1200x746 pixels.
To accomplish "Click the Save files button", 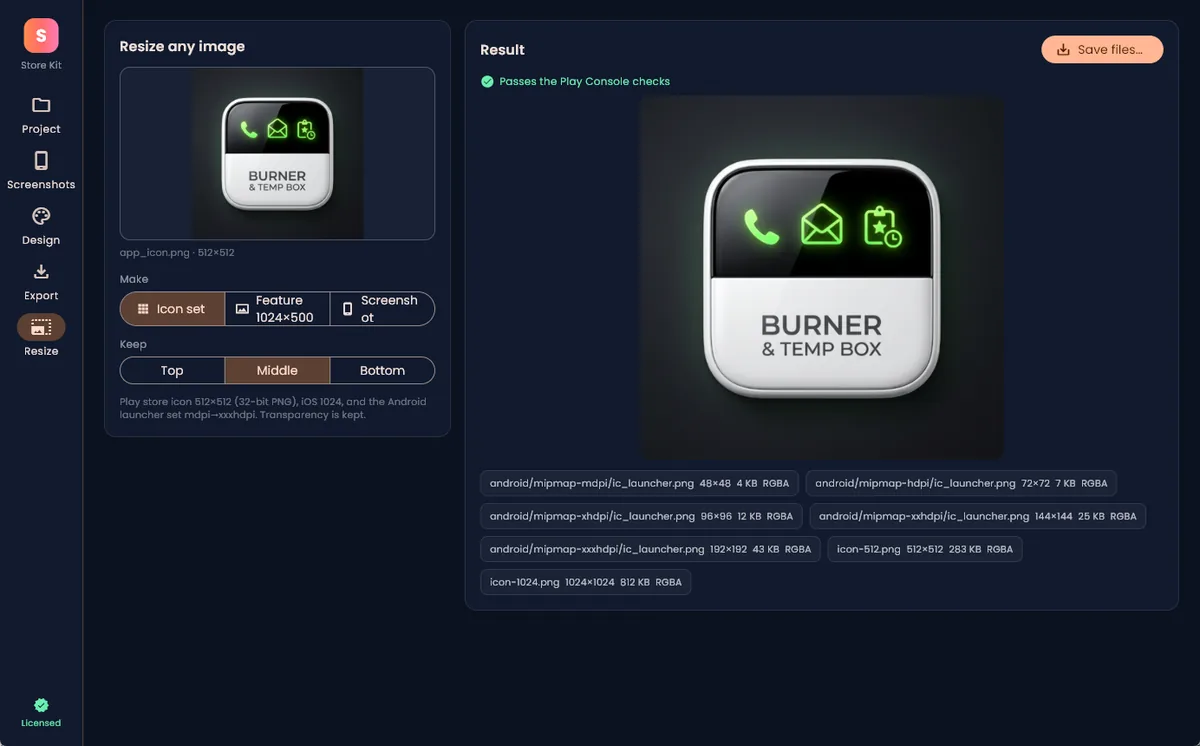I will click(x=1102, y=50).
